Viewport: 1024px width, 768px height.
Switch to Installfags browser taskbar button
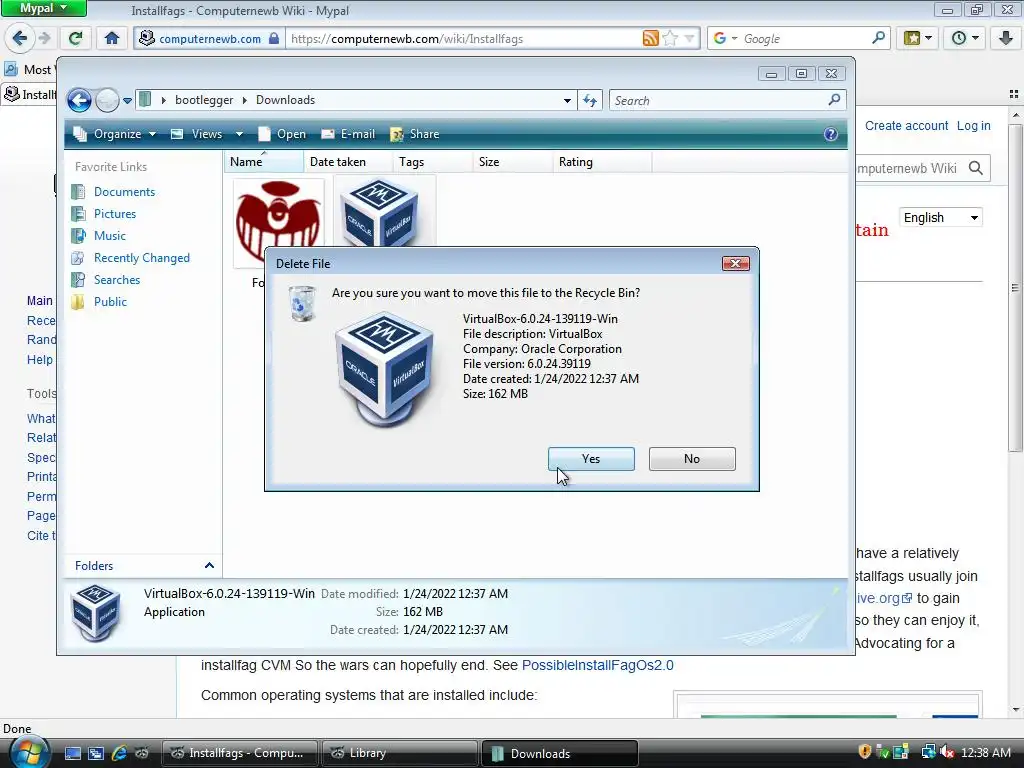tap(240, 753)
